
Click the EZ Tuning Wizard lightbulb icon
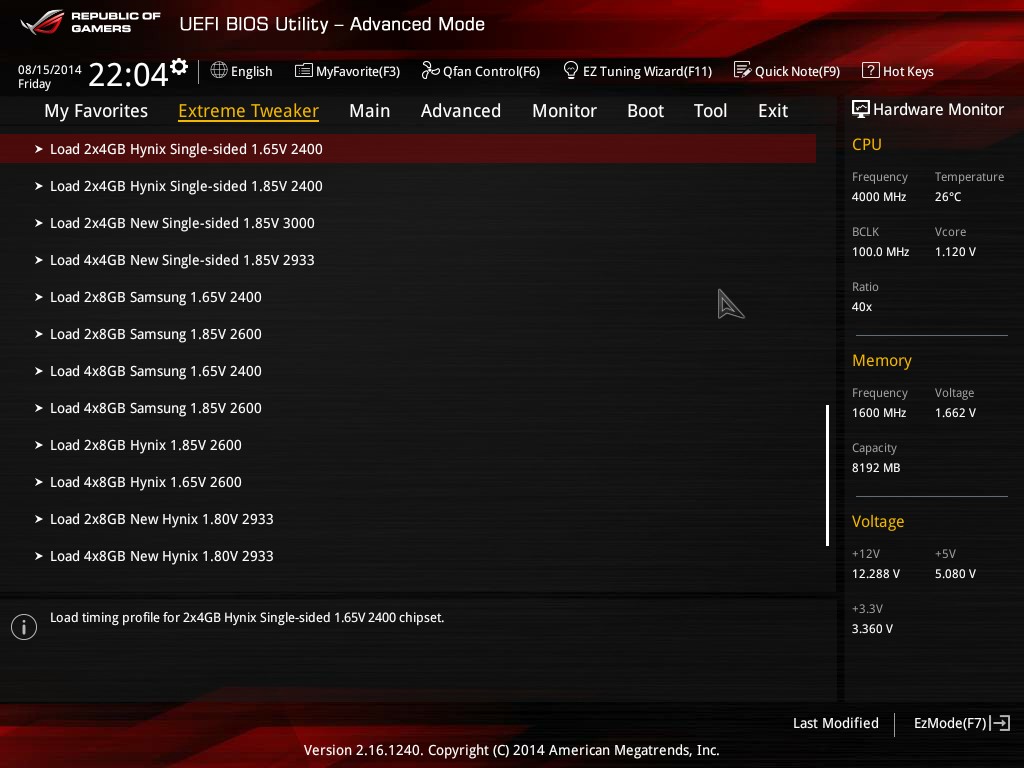pyautogui.click(x=571, y=71)
